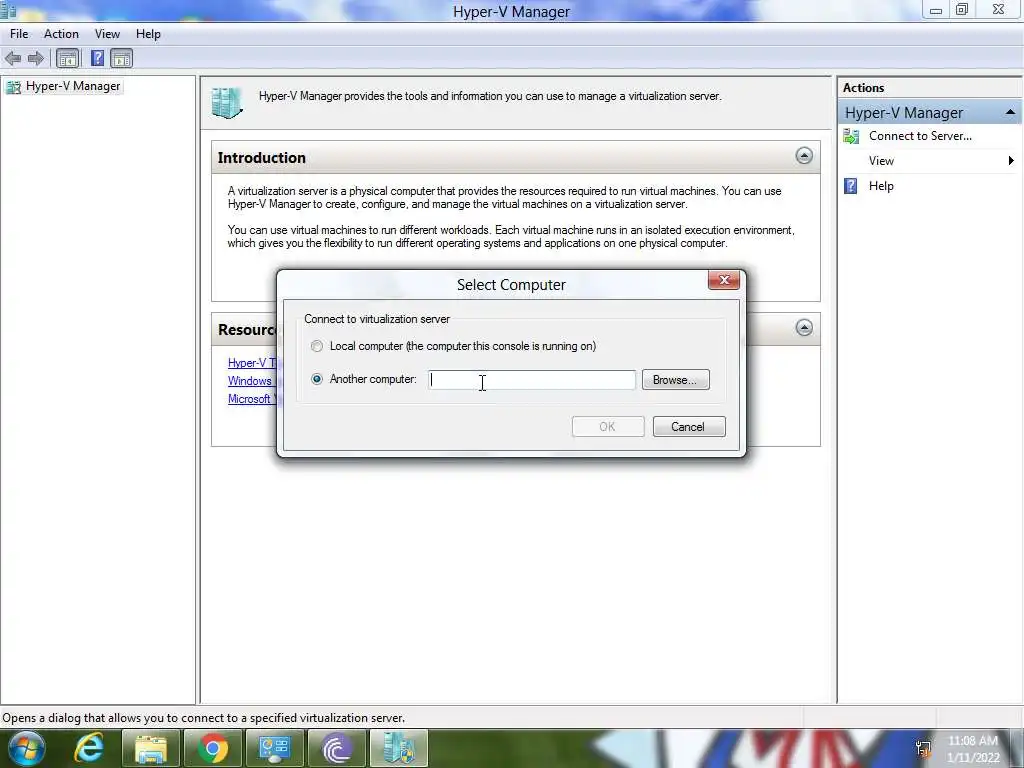Click the Actions pane header text

click(863, 88)
